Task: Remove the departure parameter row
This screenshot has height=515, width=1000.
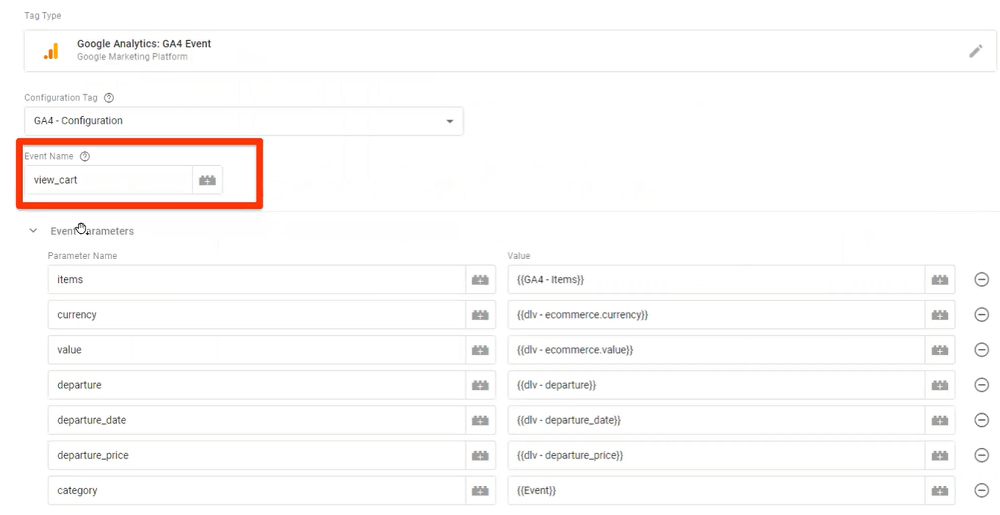Action: point(982,385)
